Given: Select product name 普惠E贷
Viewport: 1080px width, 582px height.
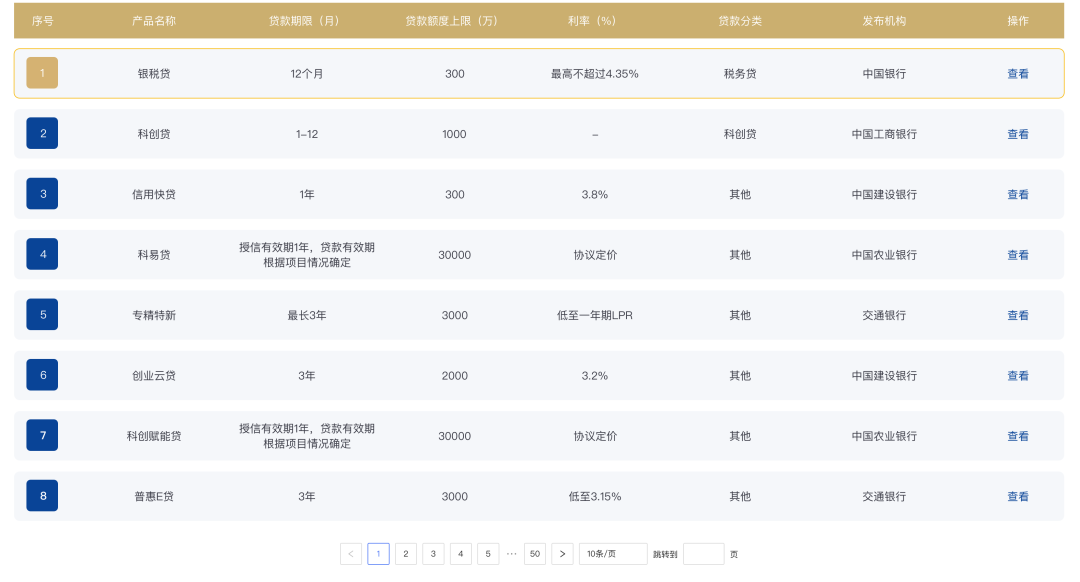Looking at the screenshot, I should (x=154, y=497).
